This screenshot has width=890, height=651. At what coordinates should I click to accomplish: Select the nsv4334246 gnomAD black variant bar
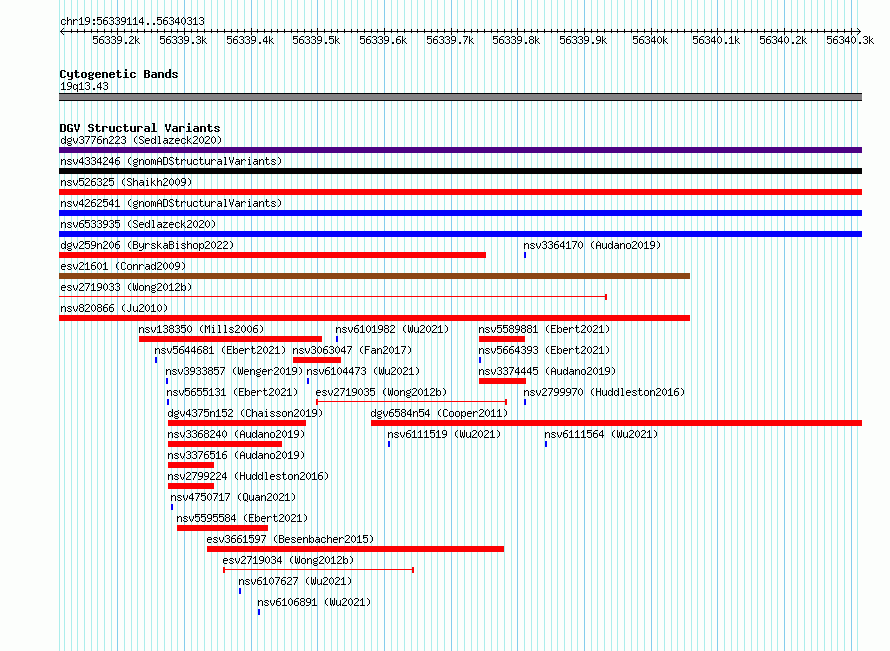460,171
